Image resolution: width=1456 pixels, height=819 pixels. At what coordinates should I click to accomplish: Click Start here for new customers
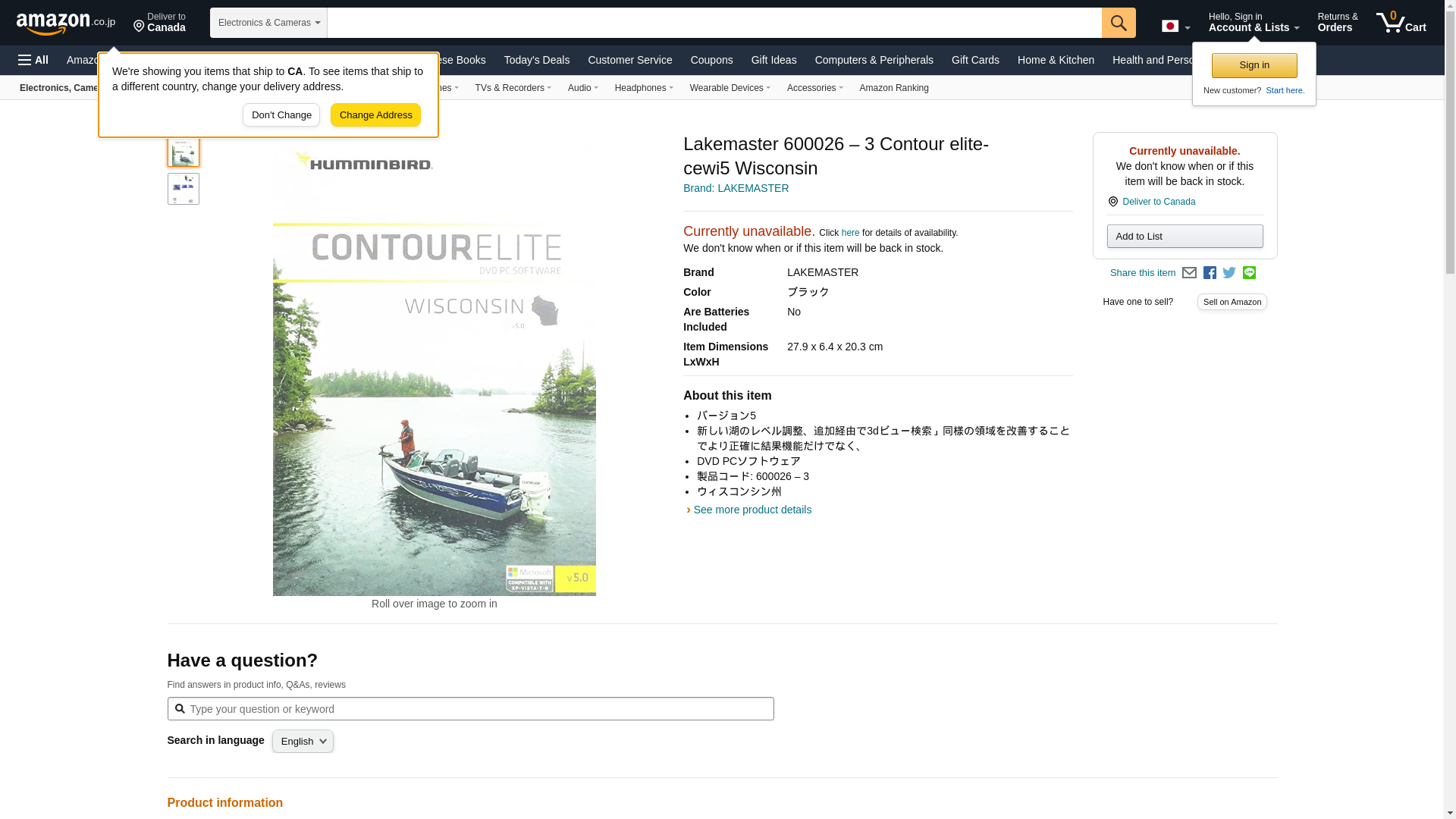pyautogui.click(x=1285, y=90)
